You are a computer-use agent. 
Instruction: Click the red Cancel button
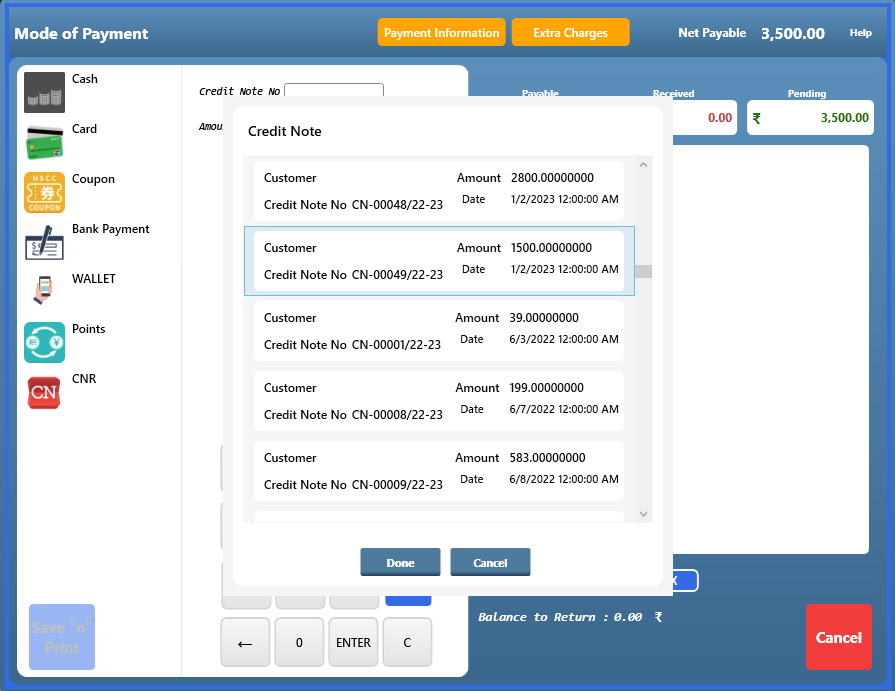pos(838,637)
